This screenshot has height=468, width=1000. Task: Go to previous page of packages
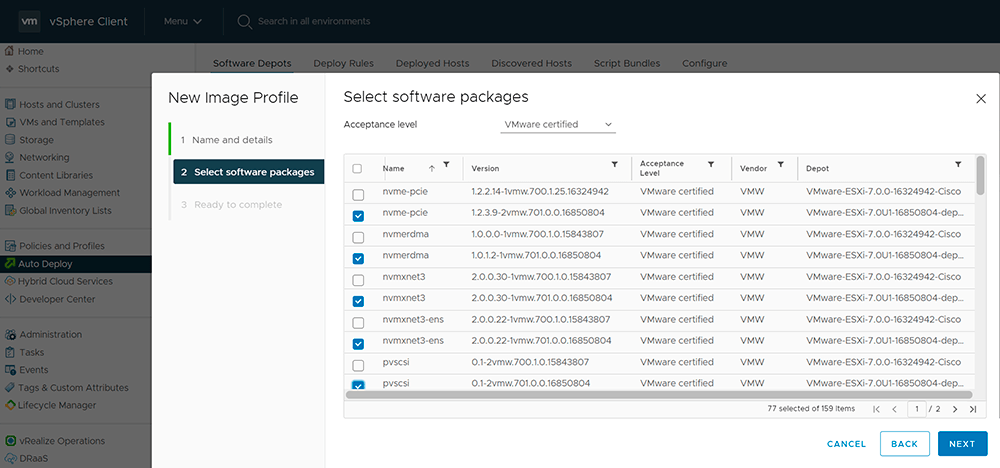pos(895,409)
